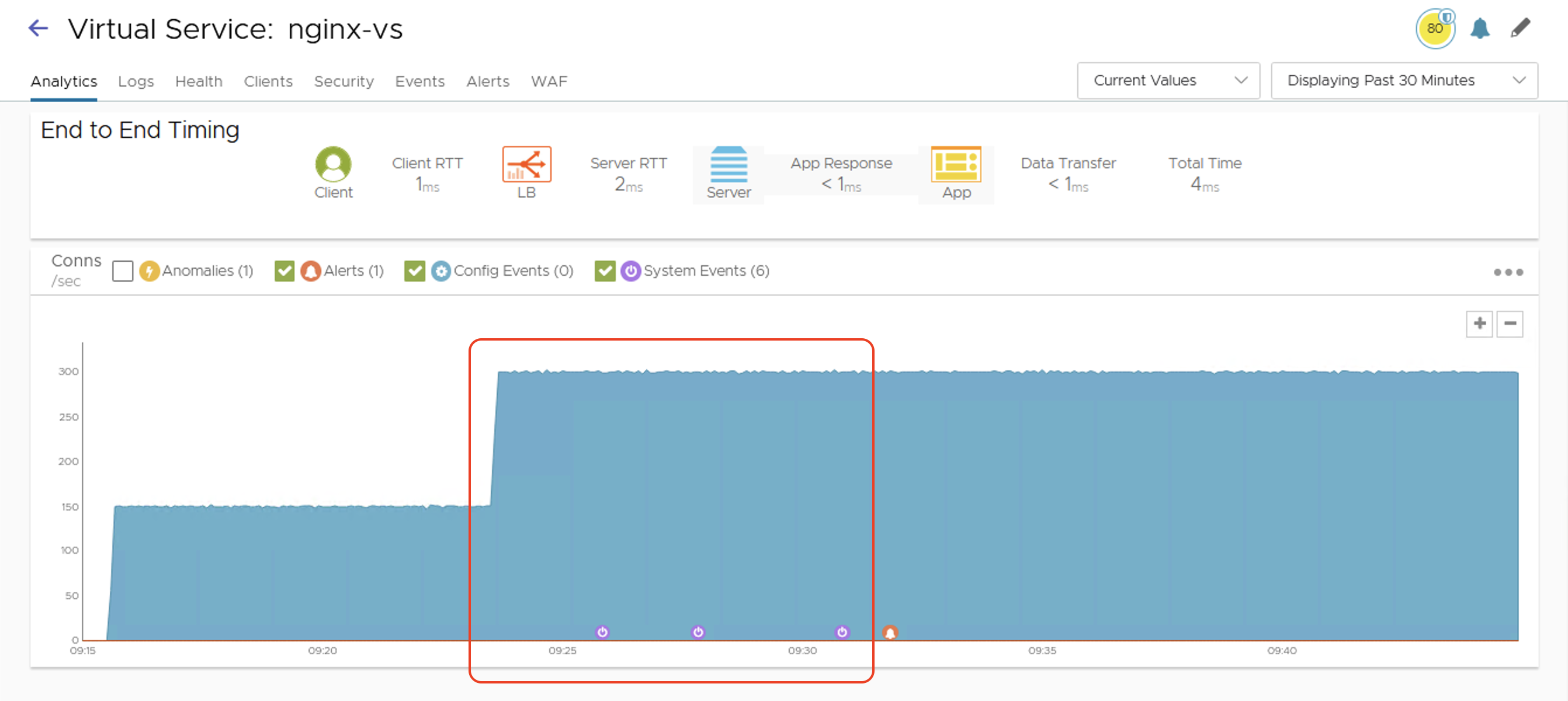This screenshot has height=701, width=1568.
Task: Click the System Events power icon
Action: coord(630,271)
